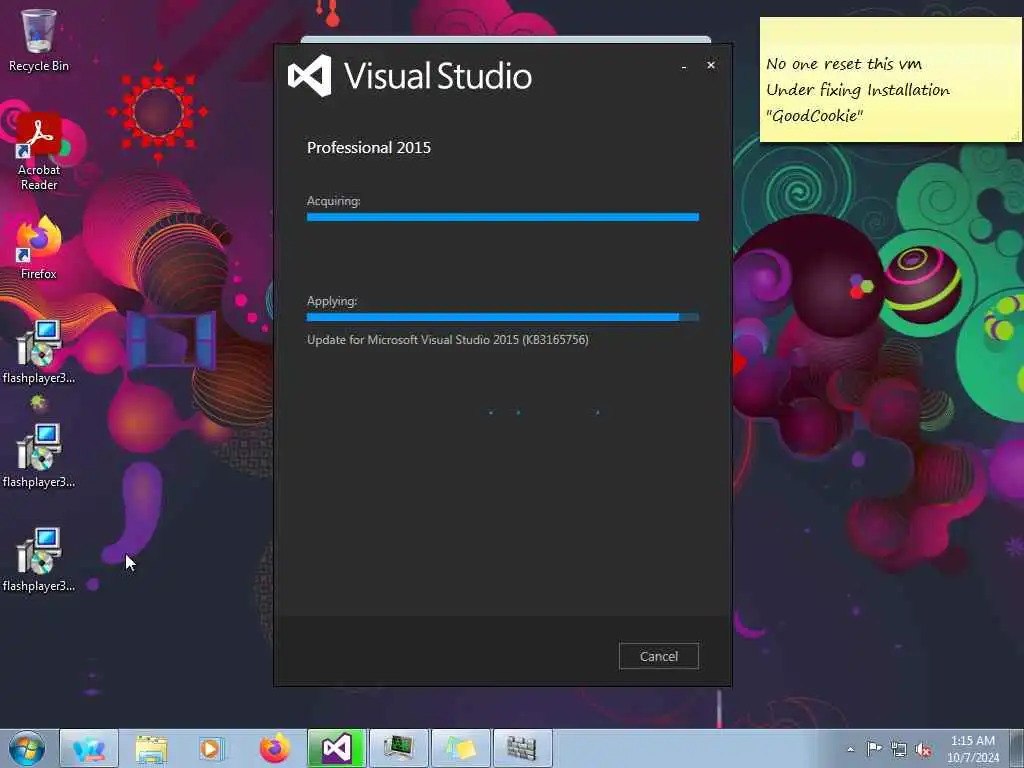1024x768 pixels.
Task: Click the 'Applying:' label
Action: tap(332, 301)
